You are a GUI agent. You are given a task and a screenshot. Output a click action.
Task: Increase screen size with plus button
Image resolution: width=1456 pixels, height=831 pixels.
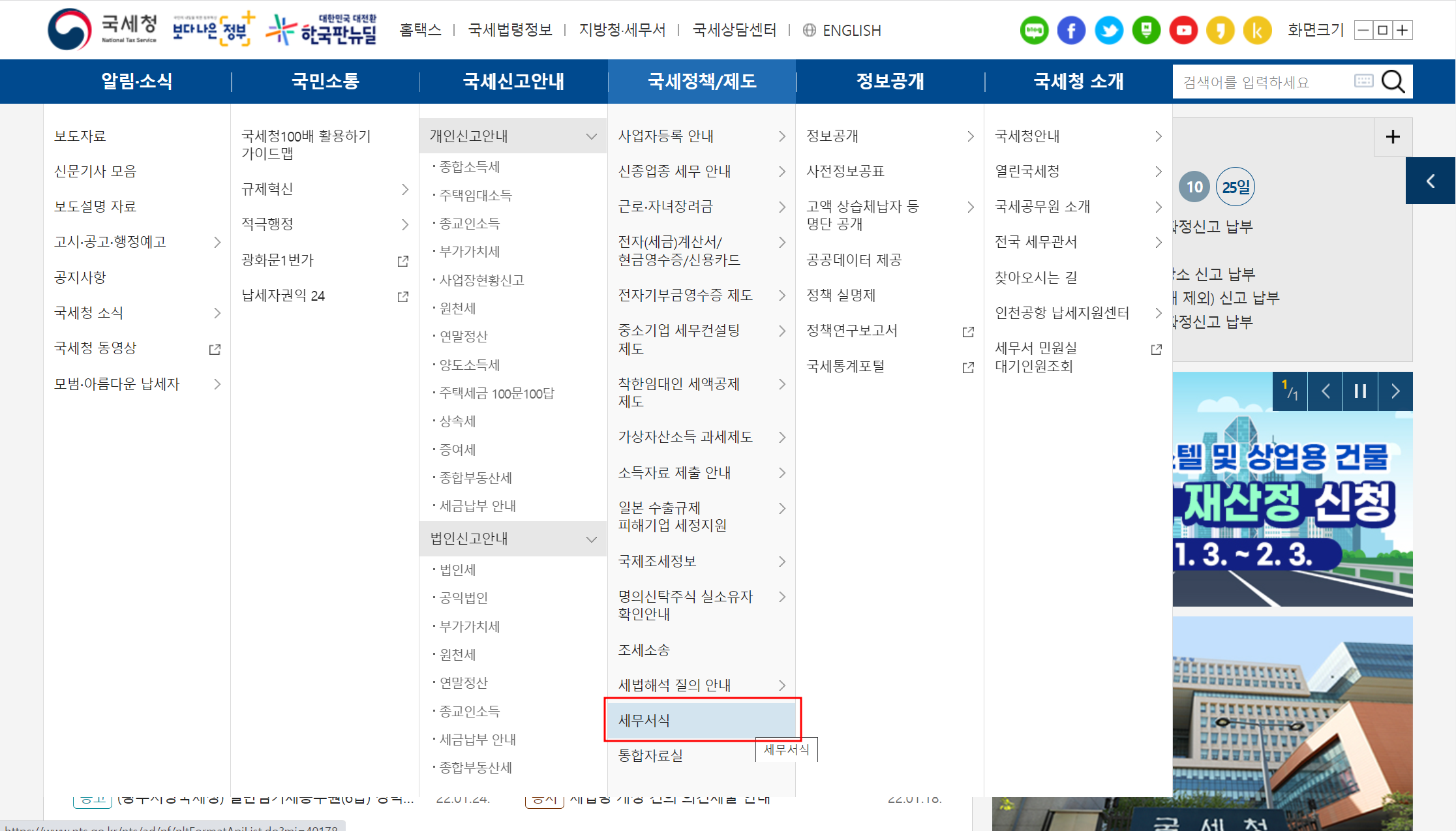pyautogui.click(x=1403, y=30)
